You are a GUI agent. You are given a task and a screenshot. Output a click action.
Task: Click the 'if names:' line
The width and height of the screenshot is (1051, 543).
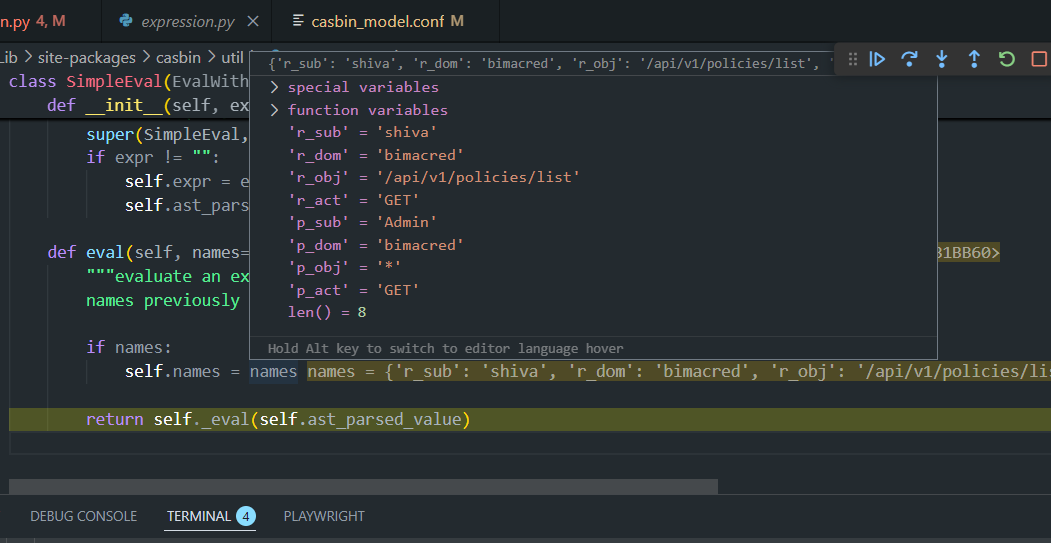click(129, 347)
